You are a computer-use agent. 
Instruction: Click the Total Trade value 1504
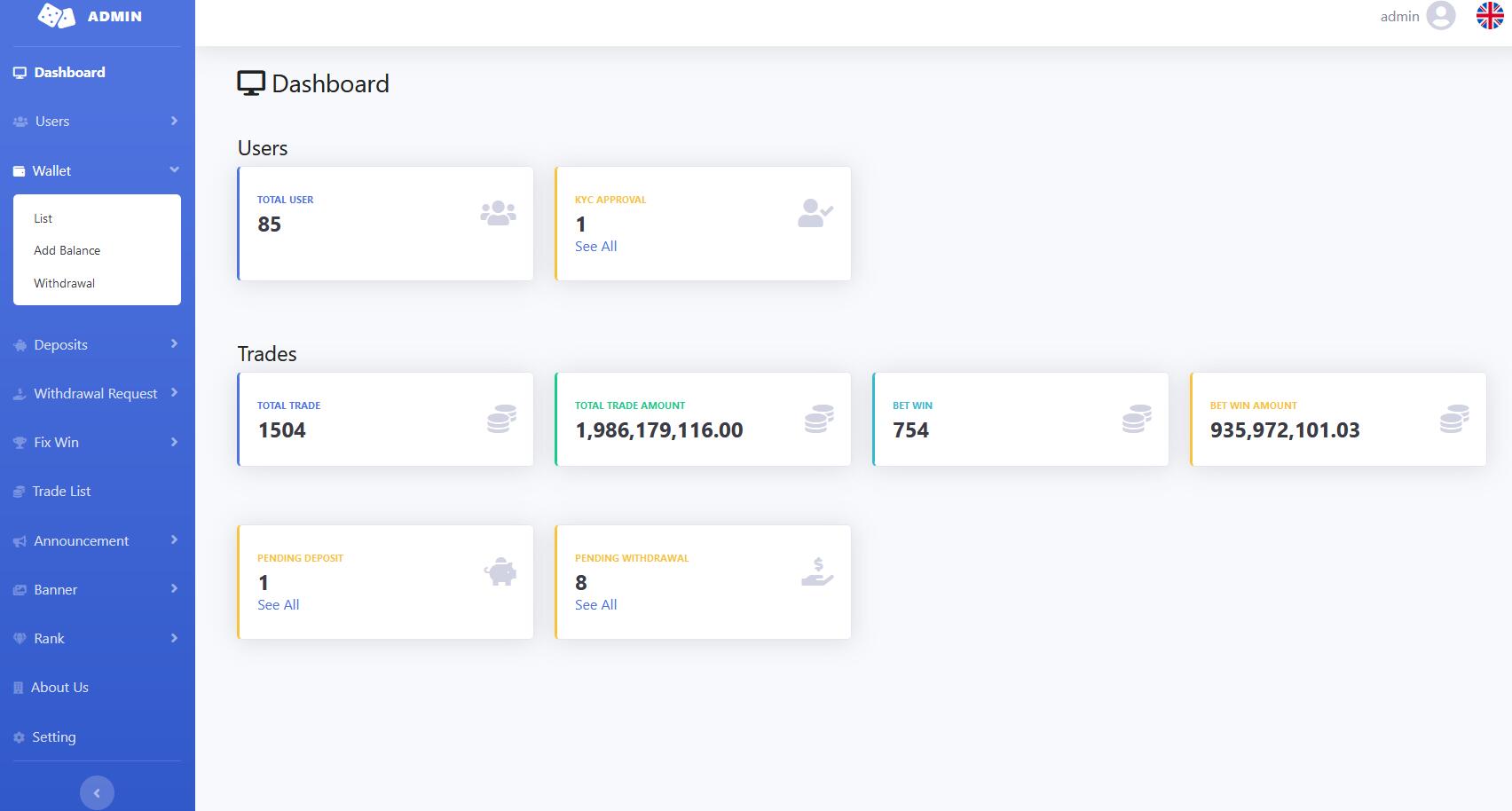click(x=281, y=430)
